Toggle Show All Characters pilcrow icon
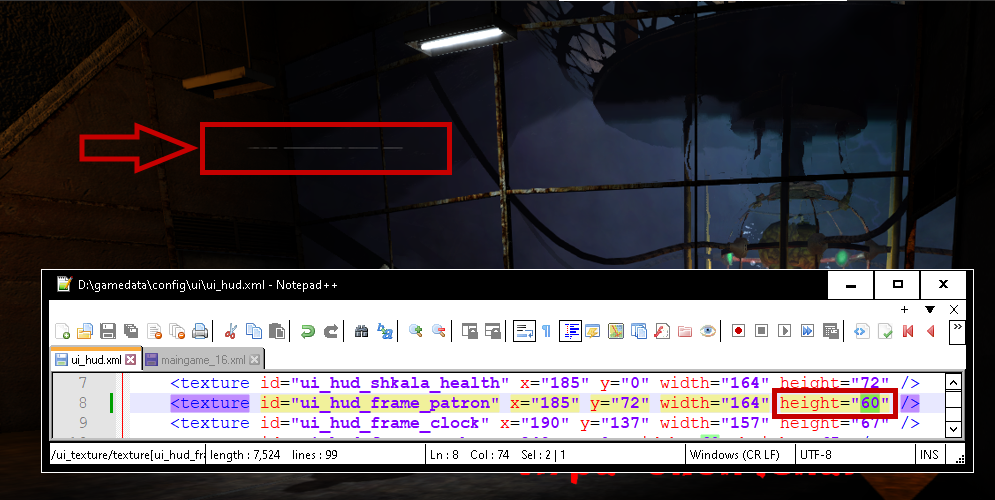This screenshot has height=500, width=995. [546, 331]
